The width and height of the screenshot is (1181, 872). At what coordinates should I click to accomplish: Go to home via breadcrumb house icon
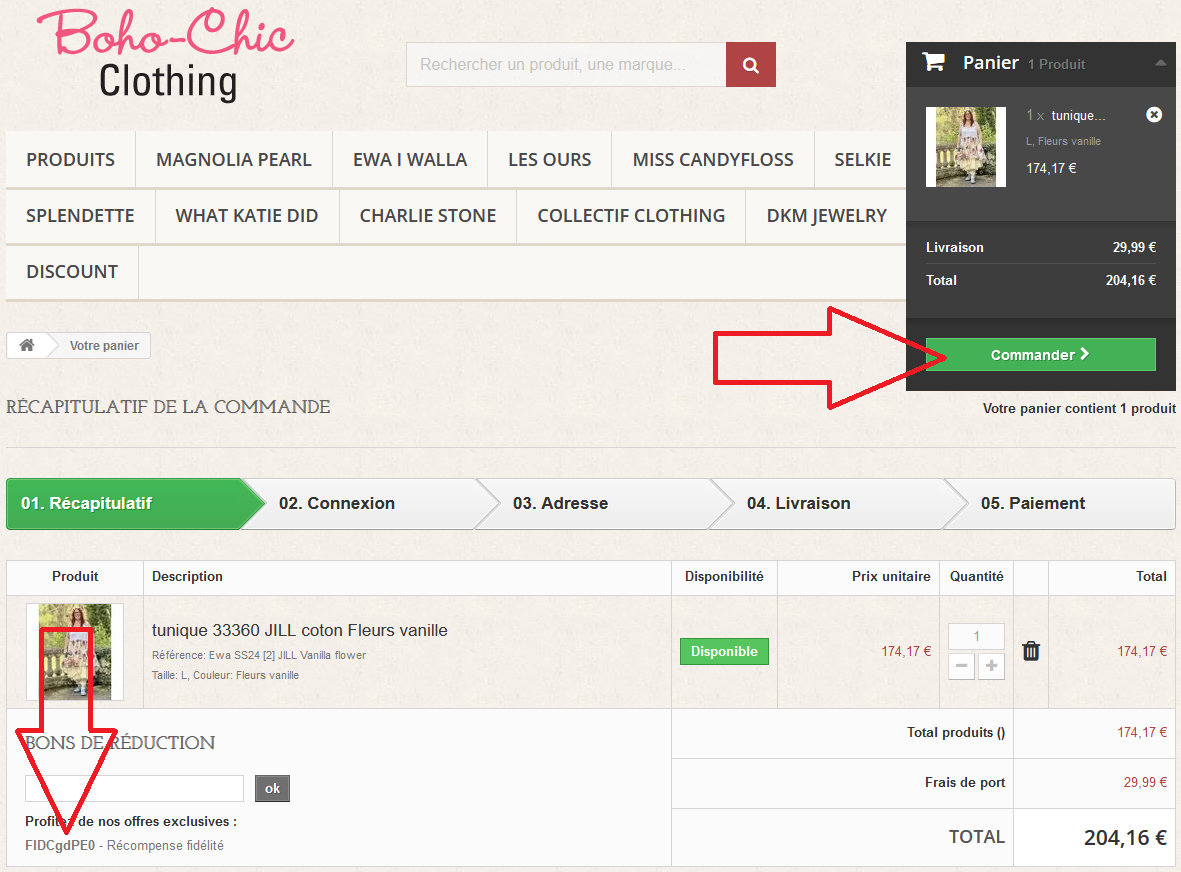[27, 345]
